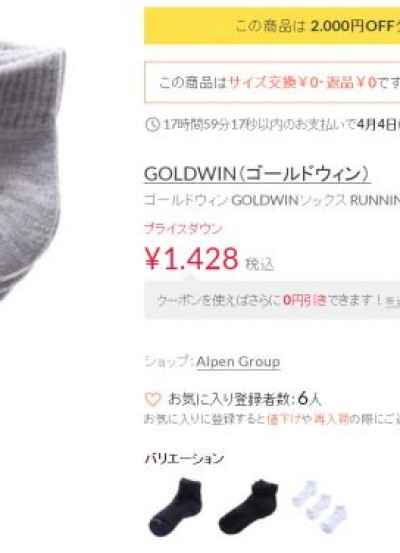Viewport: 400px width, 553px height.
Task: Click the coupon details link at box edge
Action: point(393,301)
